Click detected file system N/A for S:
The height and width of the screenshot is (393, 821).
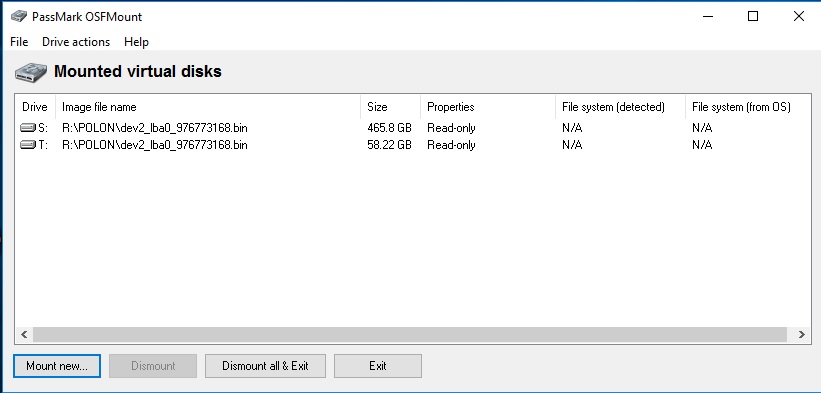point(572,128)
